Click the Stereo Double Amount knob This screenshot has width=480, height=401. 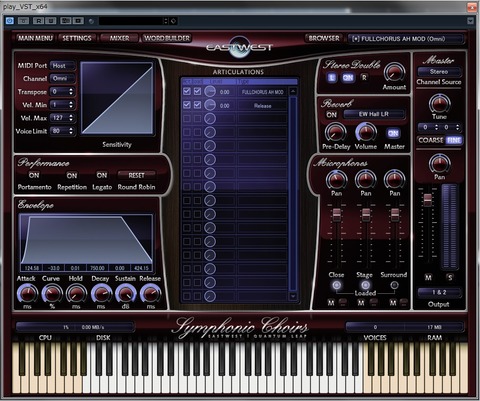pyautogui.click(x=394, y=73)
